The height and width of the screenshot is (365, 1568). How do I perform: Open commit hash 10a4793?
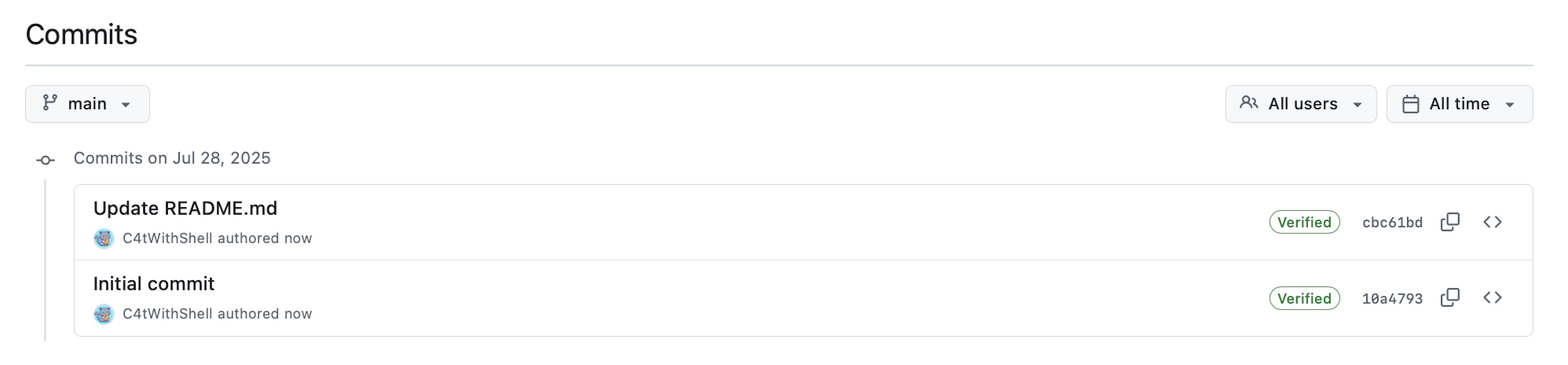click(x=1392, y=299)
